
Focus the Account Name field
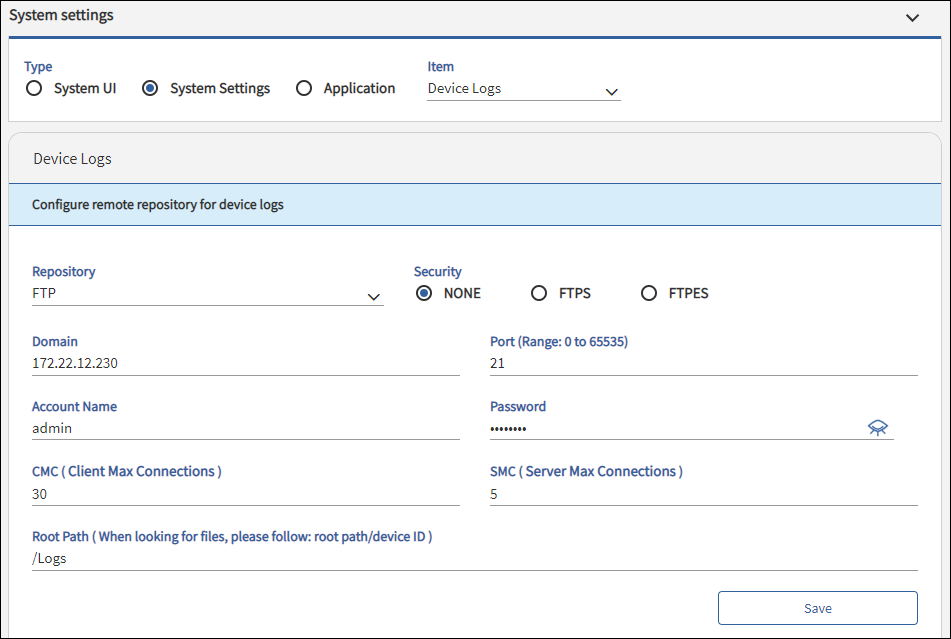click(245, 428)
